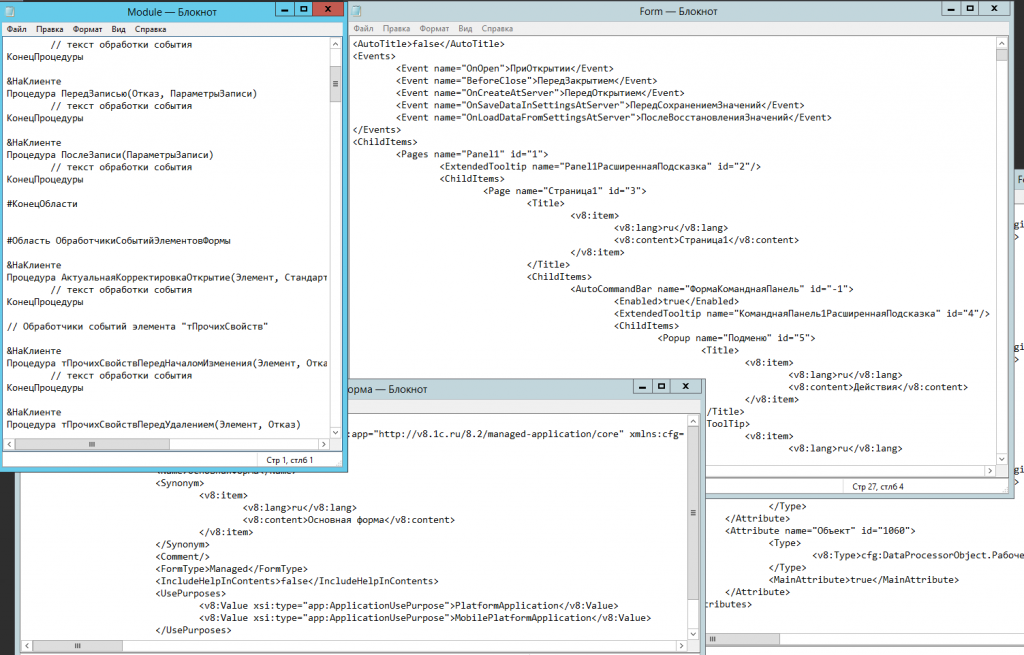This screenshot has width=1024, height=655.
Task: Click the Module window horizontal scrollbar right arrow
Action: point(322,444)
